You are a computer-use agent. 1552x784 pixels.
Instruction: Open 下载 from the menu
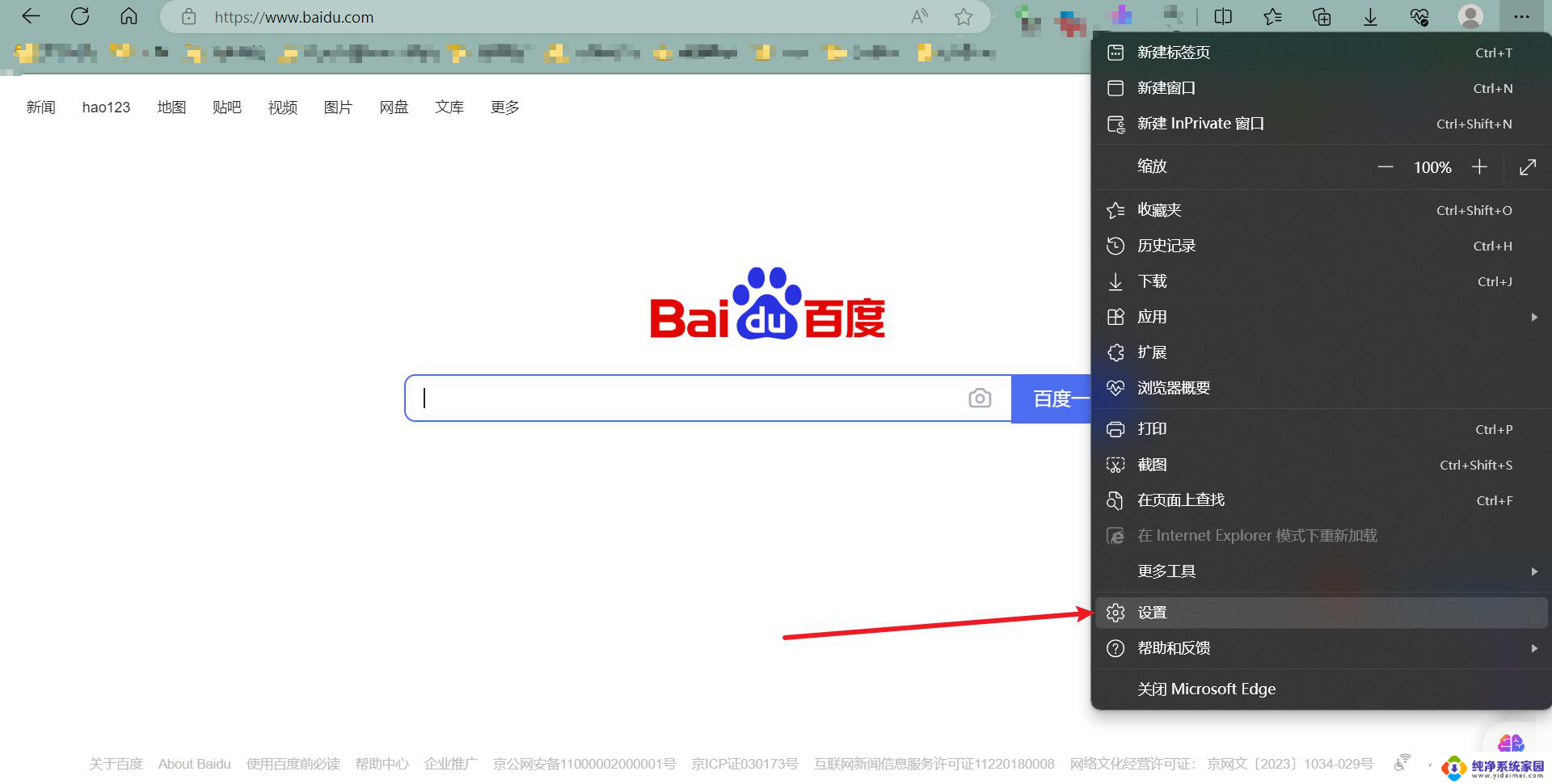pos(1321,281)
